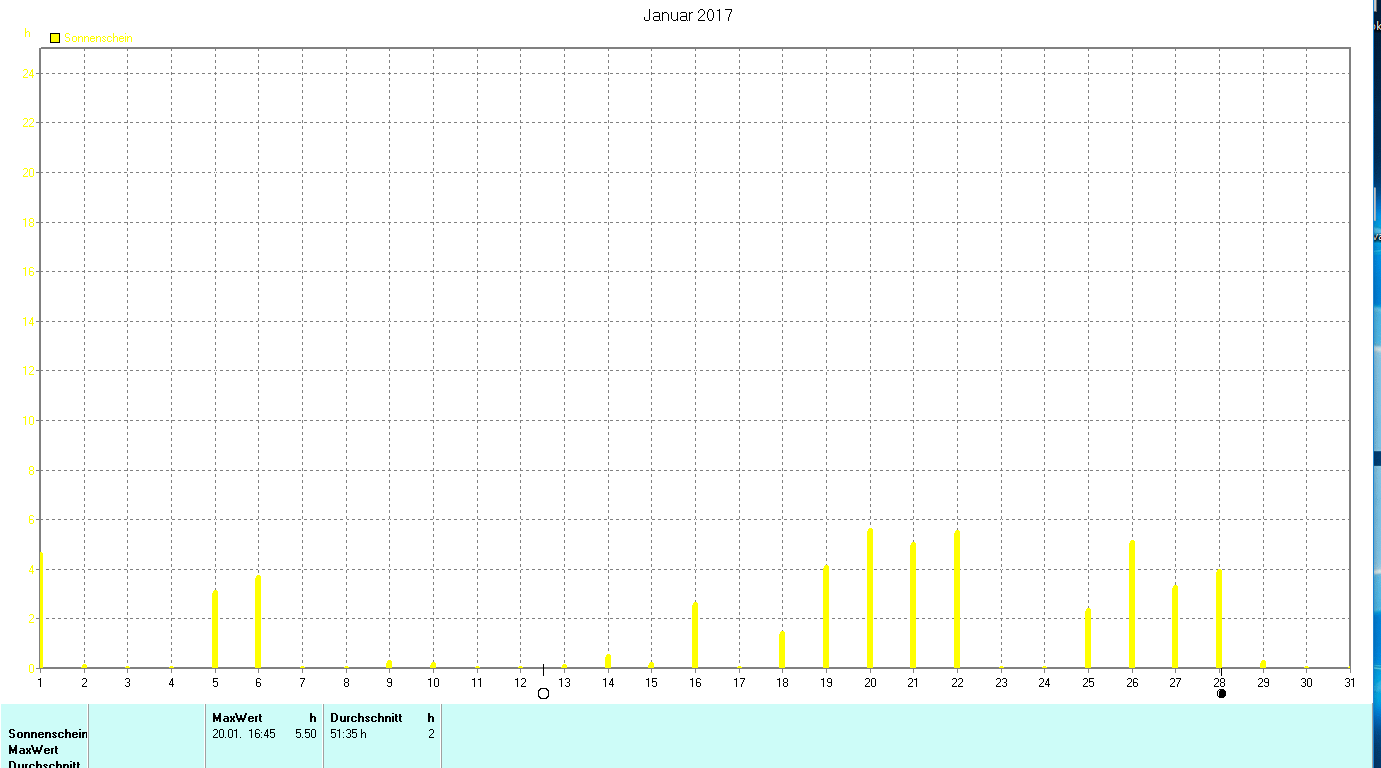Screen dimensions: 1381x768
Task: Click the x-axis label '10'
Action: [433, 683]
